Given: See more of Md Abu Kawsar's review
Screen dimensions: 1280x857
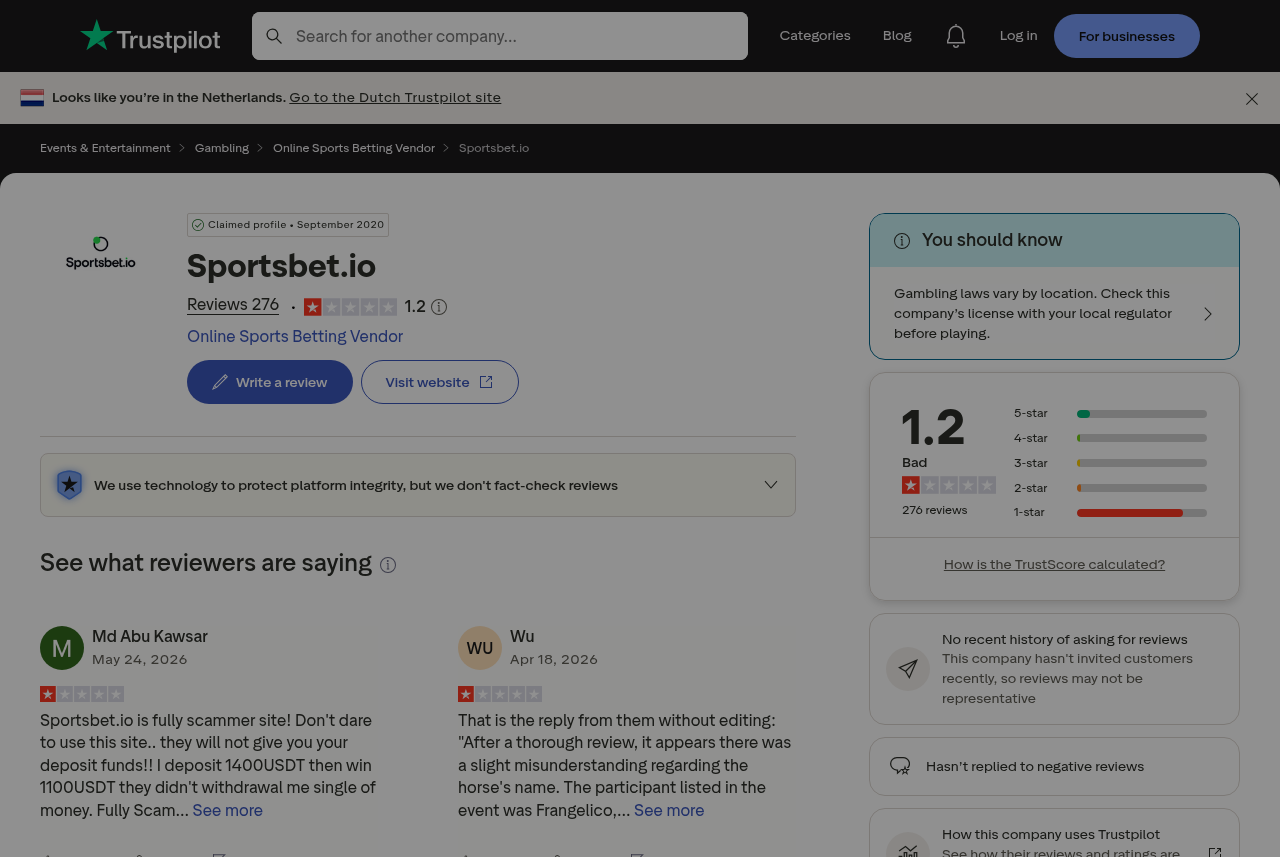Looking at the screenshot, I should (228, 810).
